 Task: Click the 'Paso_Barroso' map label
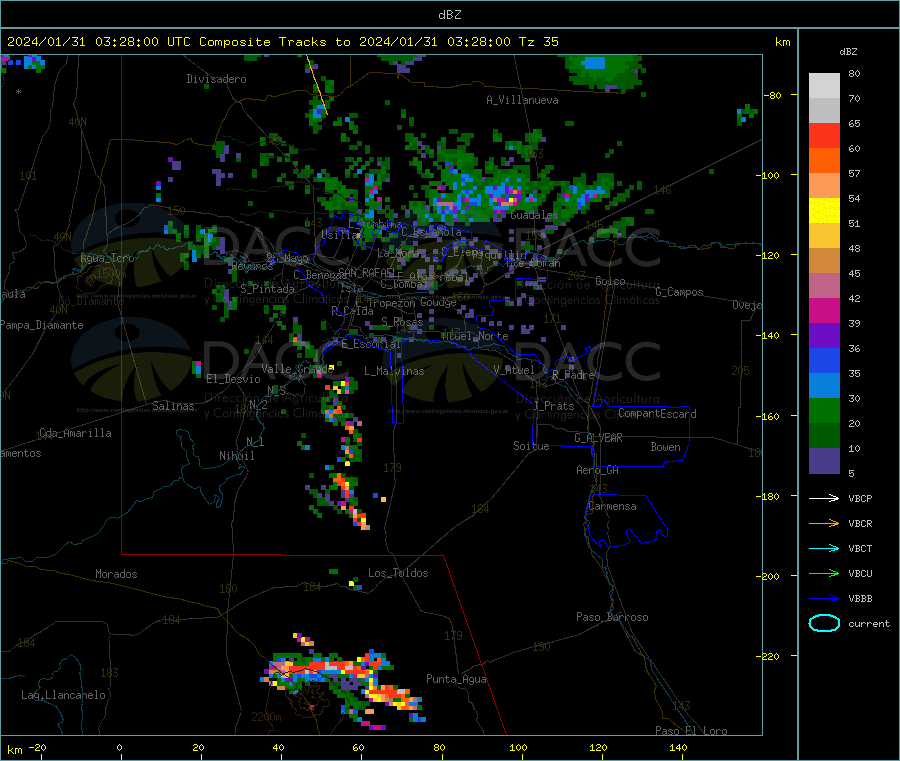click(612, 617)
